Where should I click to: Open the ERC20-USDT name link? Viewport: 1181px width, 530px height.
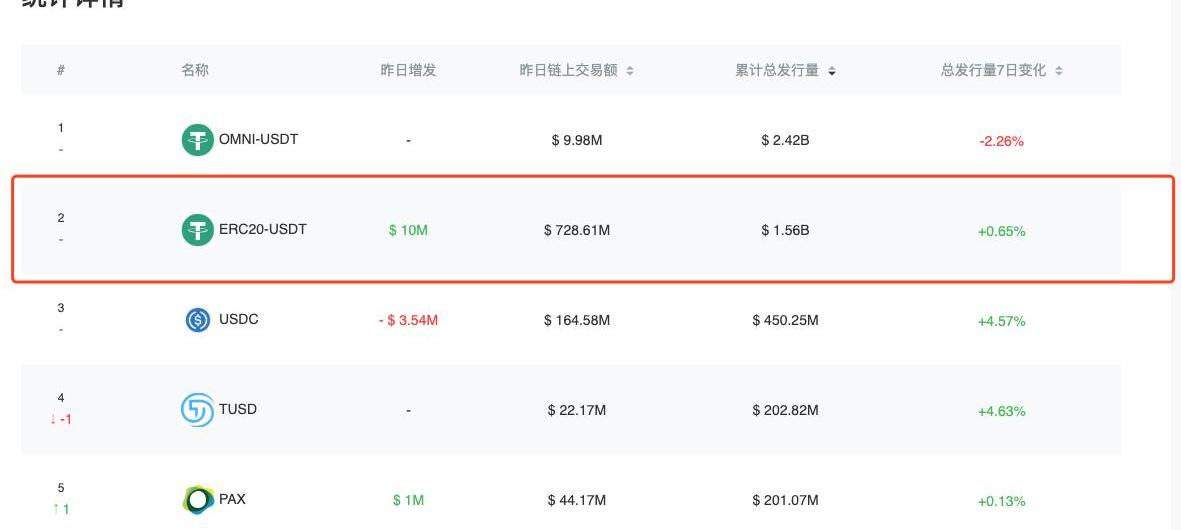pyautogui.click(x=263, y=229)
